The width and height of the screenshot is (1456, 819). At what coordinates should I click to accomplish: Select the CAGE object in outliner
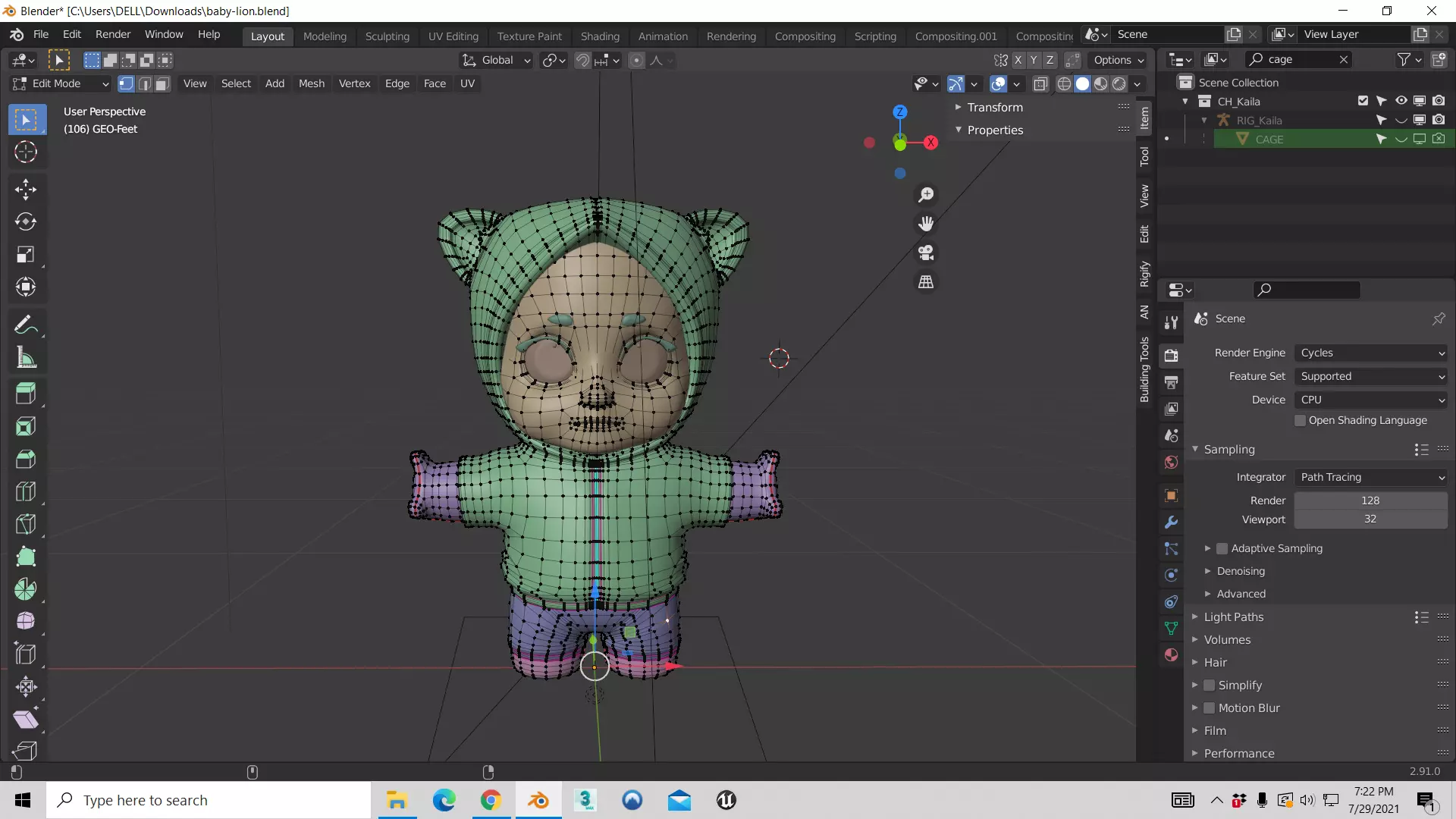(x=1269, y=139)
